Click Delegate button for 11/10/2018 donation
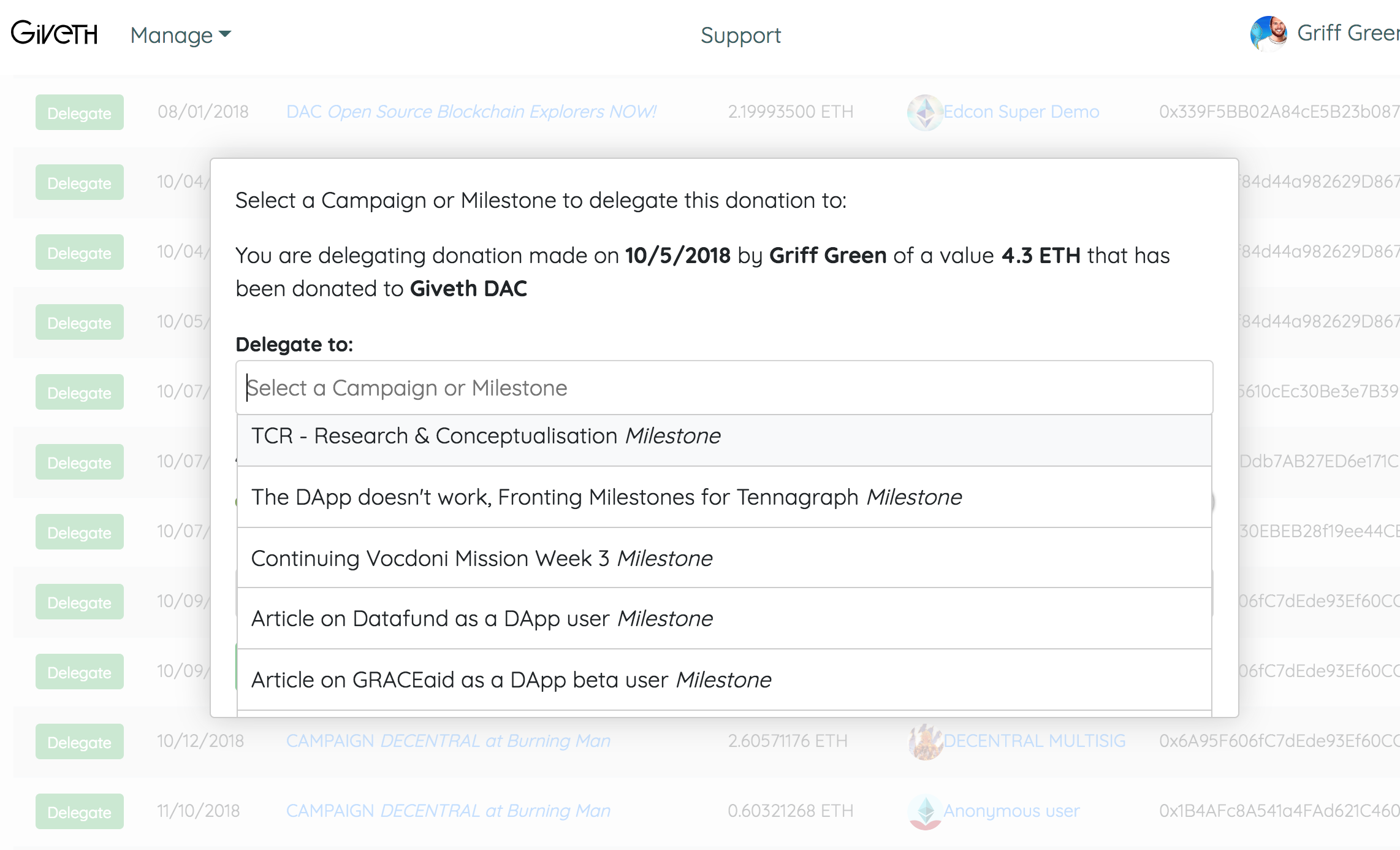 tap(80, 811)
